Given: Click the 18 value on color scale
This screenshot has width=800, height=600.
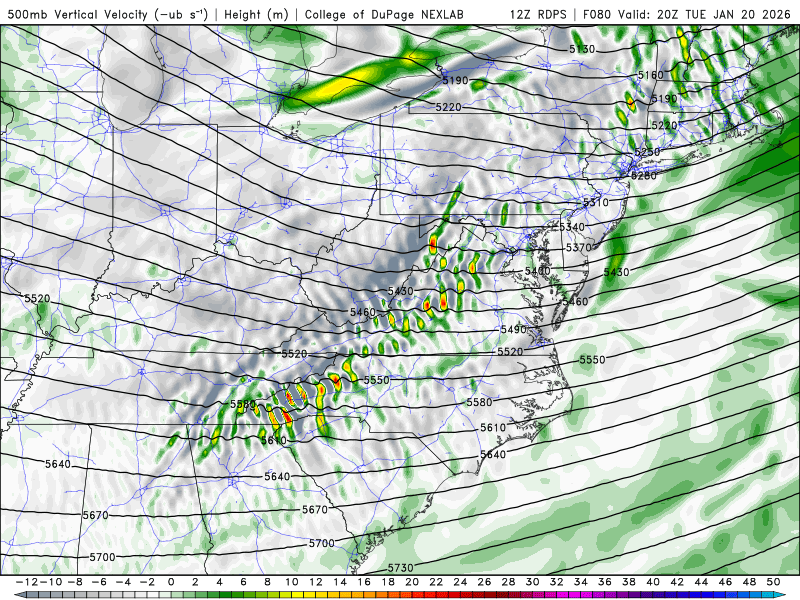Looking at the screenshot, I should click(x=388, y=582).
